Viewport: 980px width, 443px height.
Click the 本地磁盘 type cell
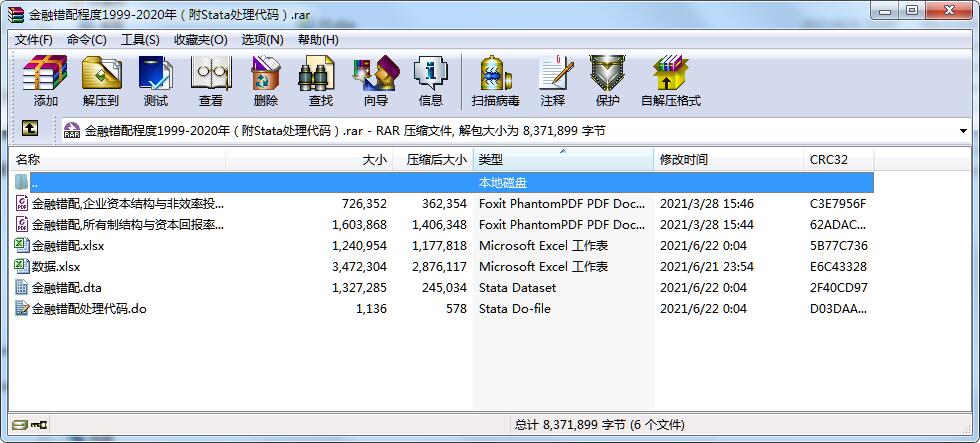502,182
